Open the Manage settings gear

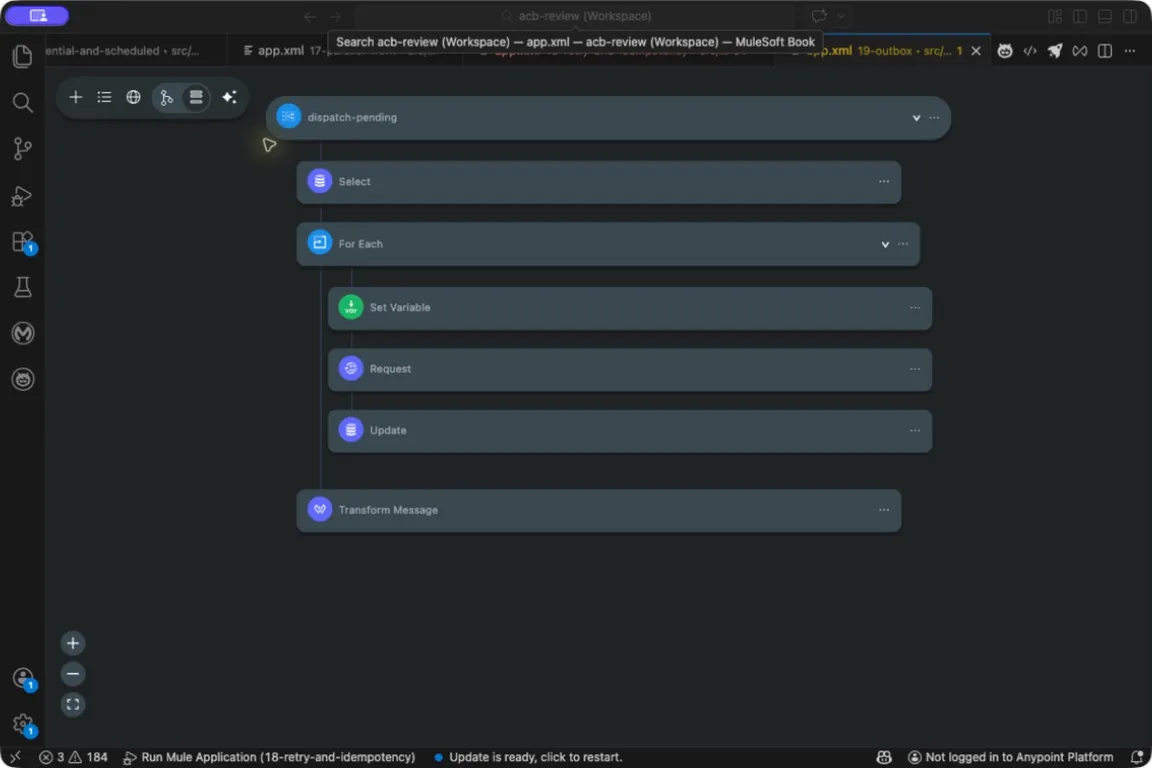[23, 725]
